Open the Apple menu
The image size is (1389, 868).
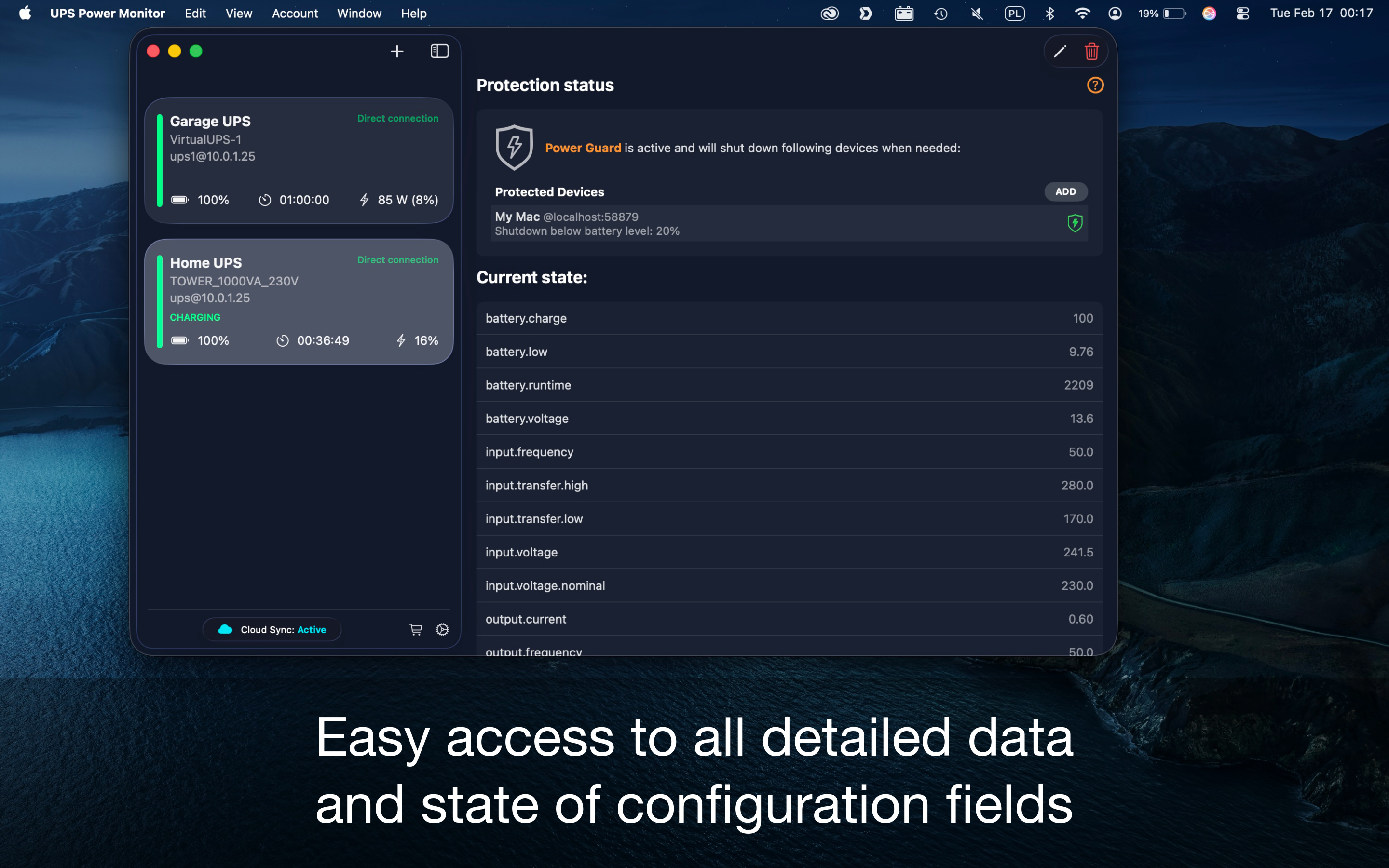tap(25, 13)
